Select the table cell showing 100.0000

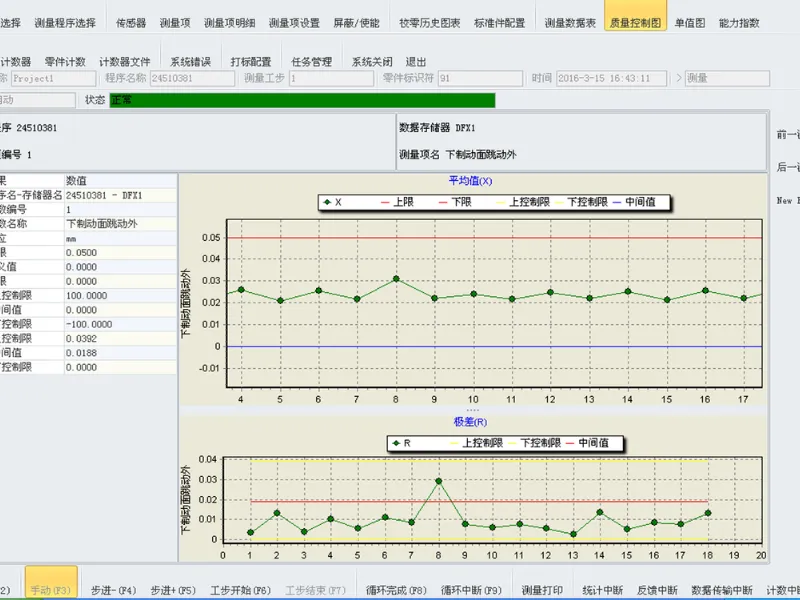point(120,295)
